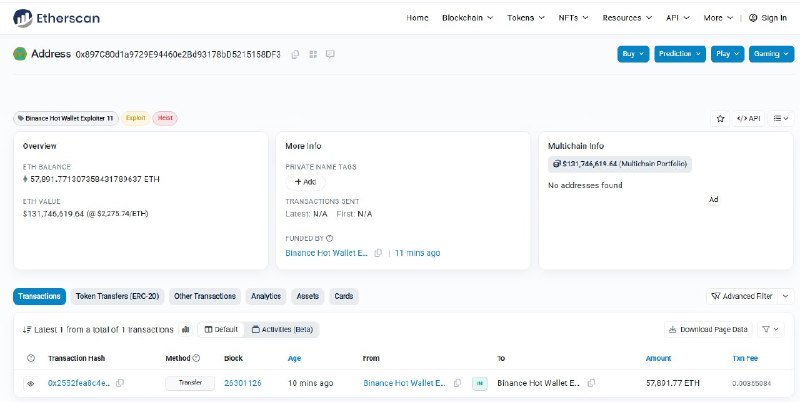This screenshot has width=800, height=402.
Task: Open the transactions filter funnel dropdown
Action: click(x=770, y=330)
